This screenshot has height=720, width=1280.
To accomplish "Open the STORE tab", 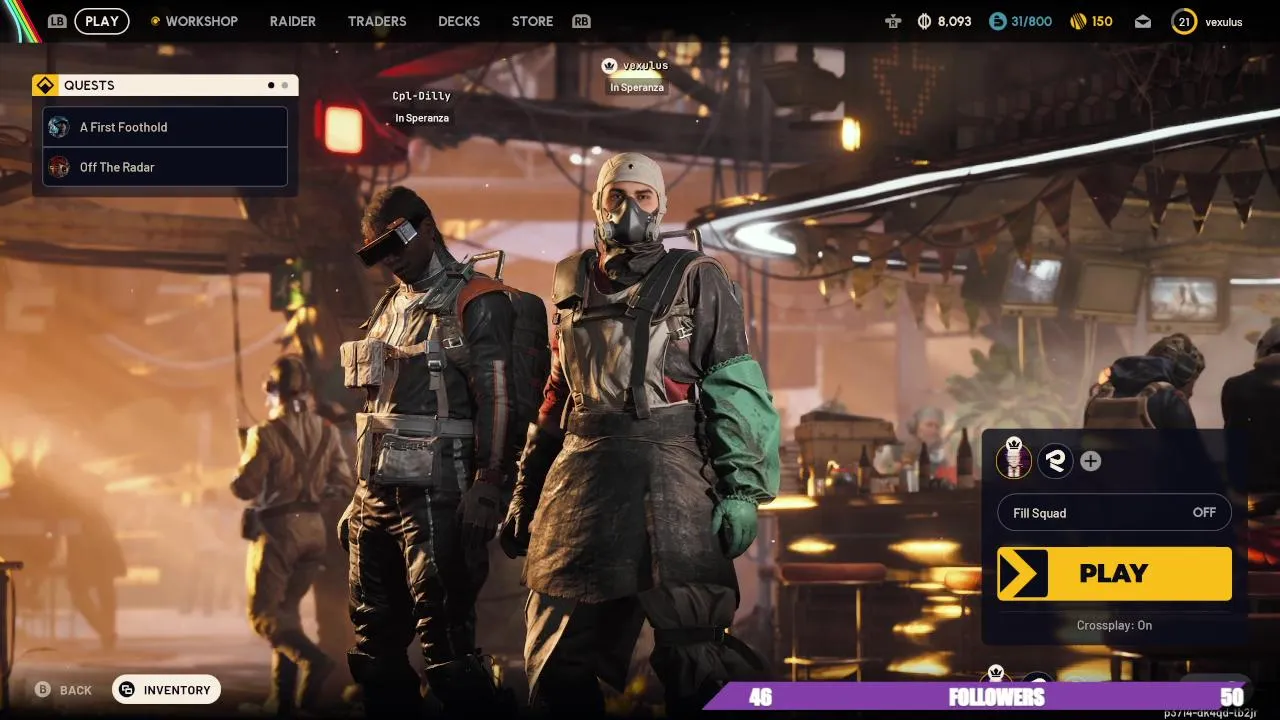I will click(532, 21).
